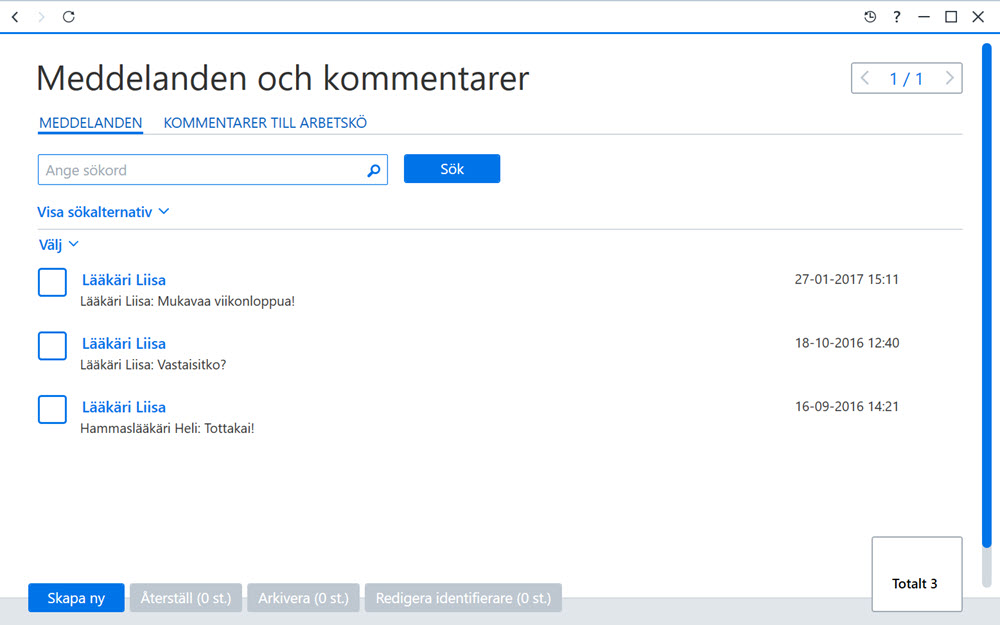Click the forward navigation arrow
The image size is (1000, 625).
41,17
